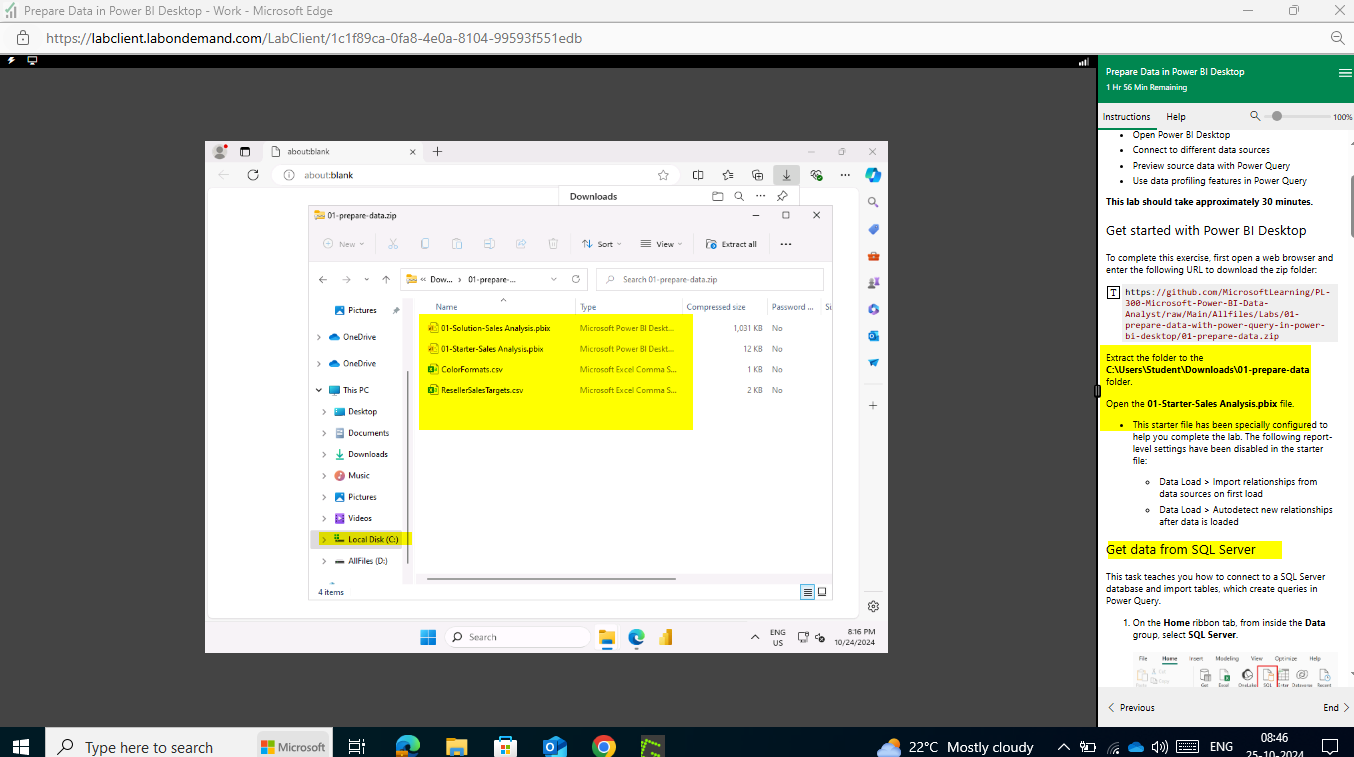The width and height of the screenshot is (1354, 757).
Task: Open Collections icon in inner Edge toolbar
Action: 757,174
